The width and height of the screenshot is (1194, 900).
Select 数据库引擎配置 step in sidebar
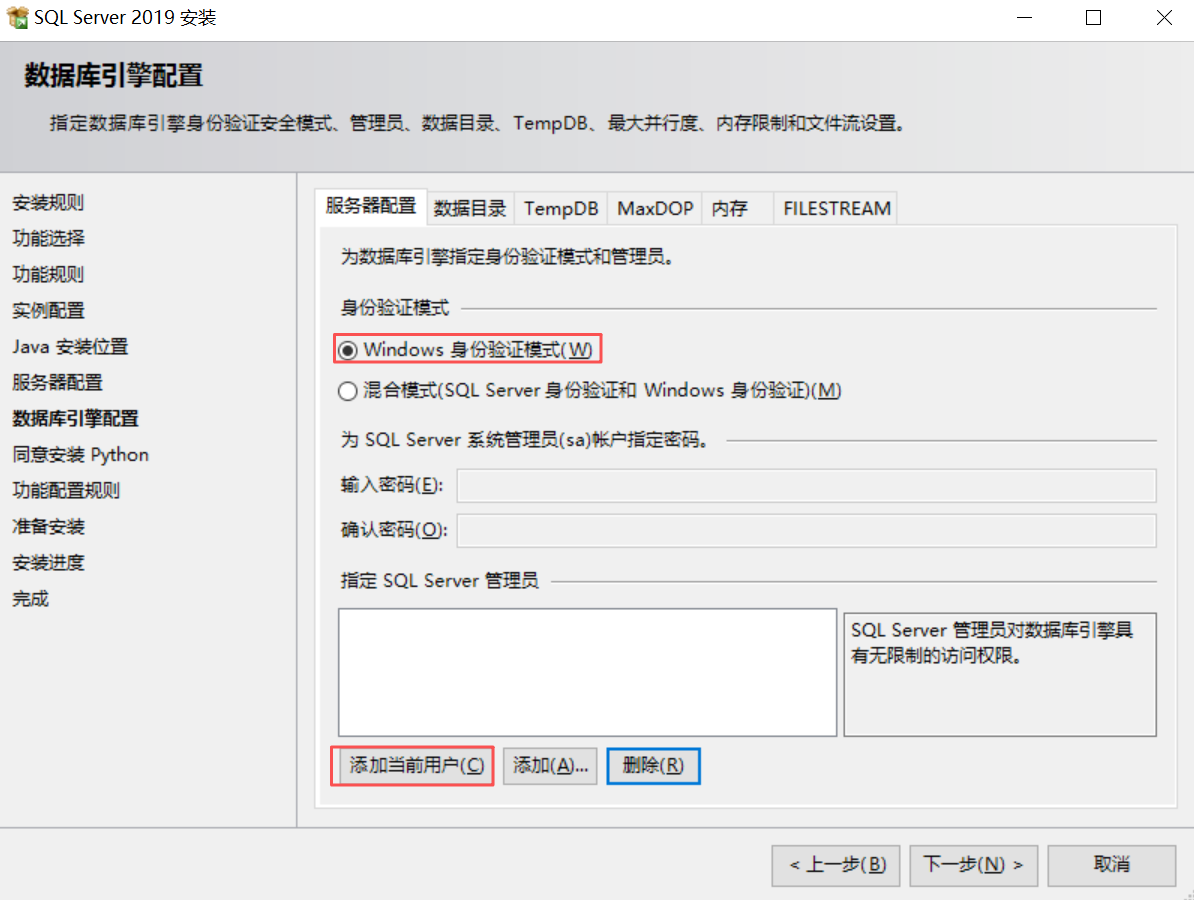click(x=75, y=419)
